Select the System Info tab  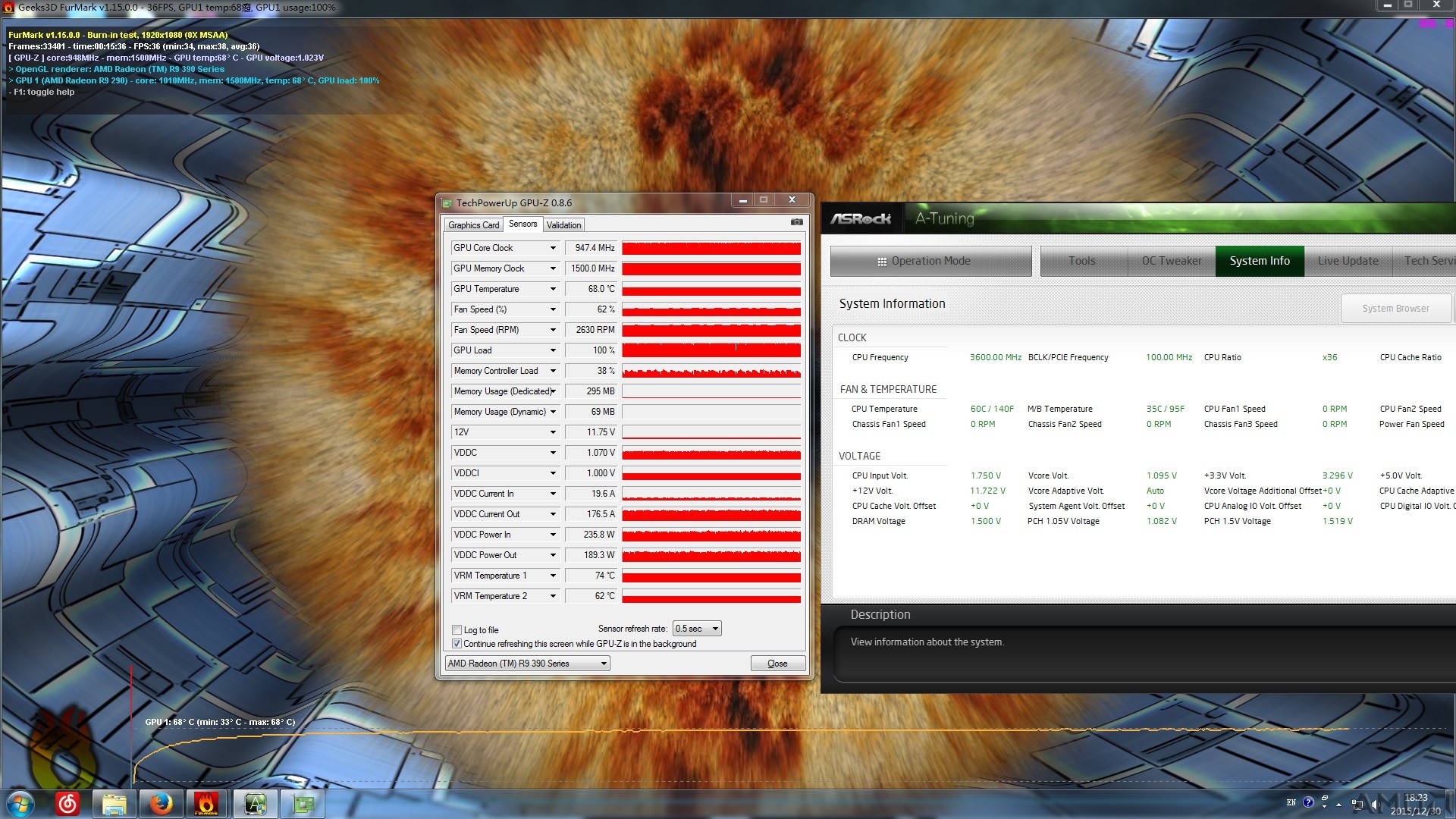[x=1260, y=261]
